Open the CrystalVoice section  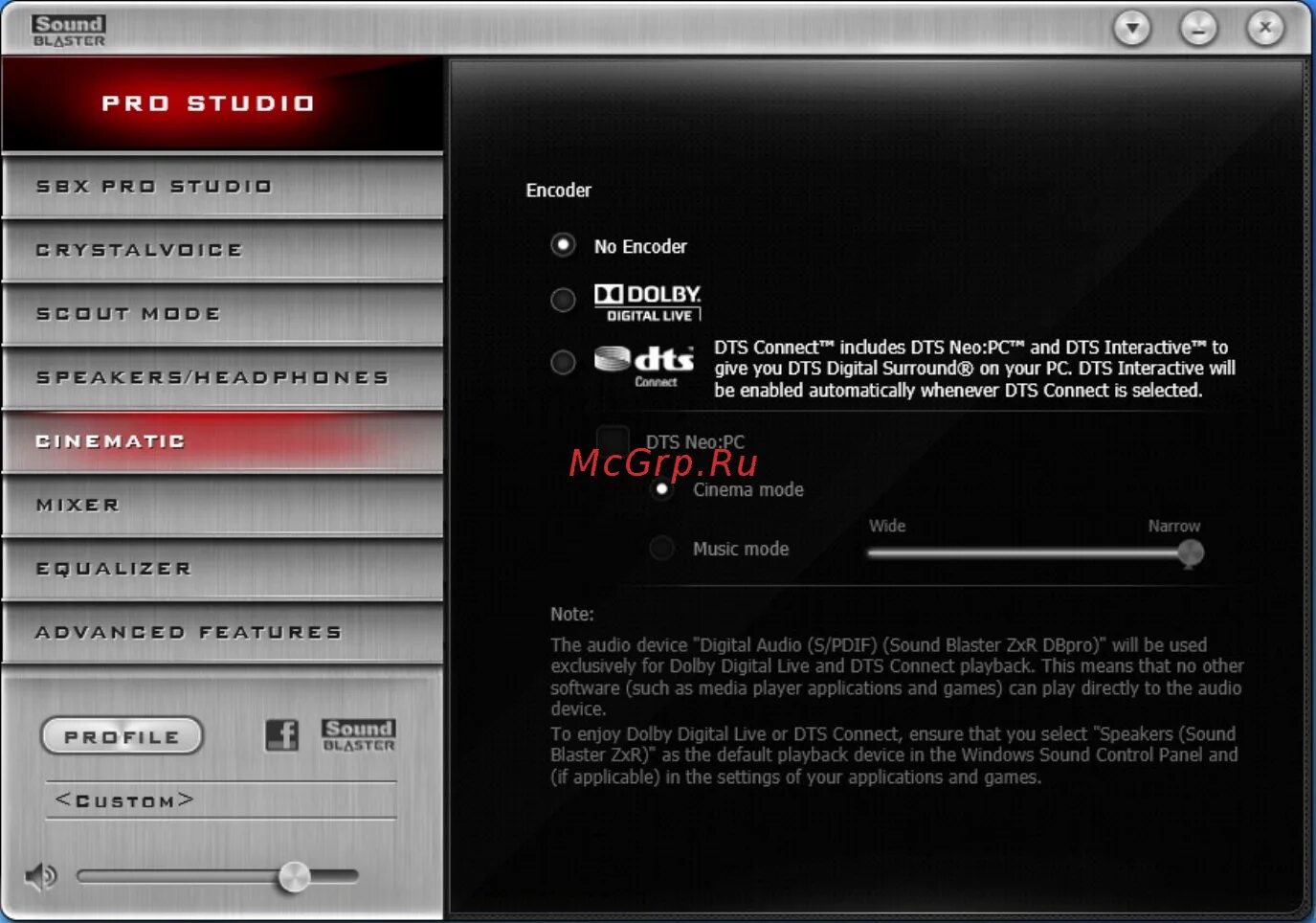pos(222,251)
